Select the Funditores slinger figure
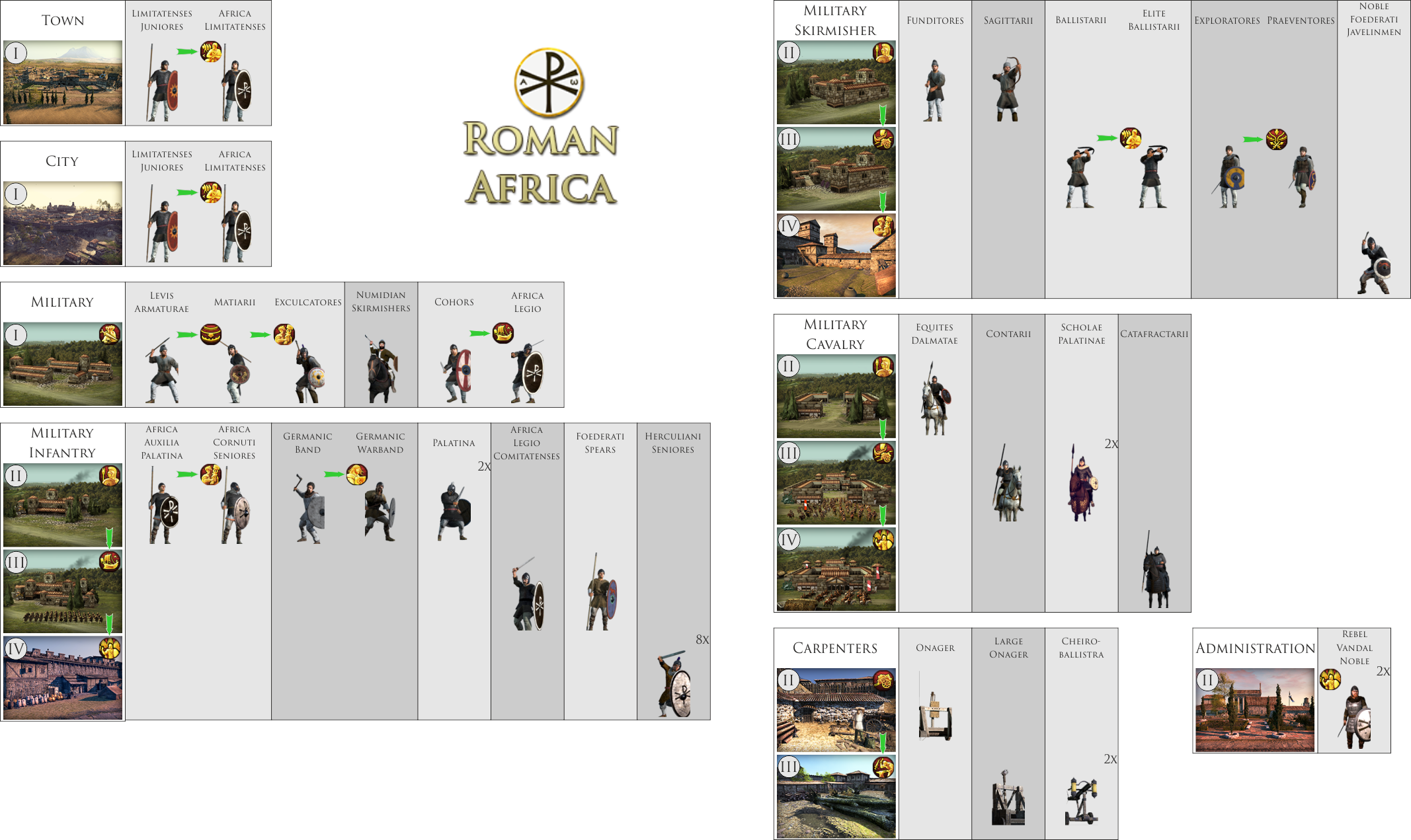The width and height of the screenshot is (1411, 840). (x=934, y=91)
